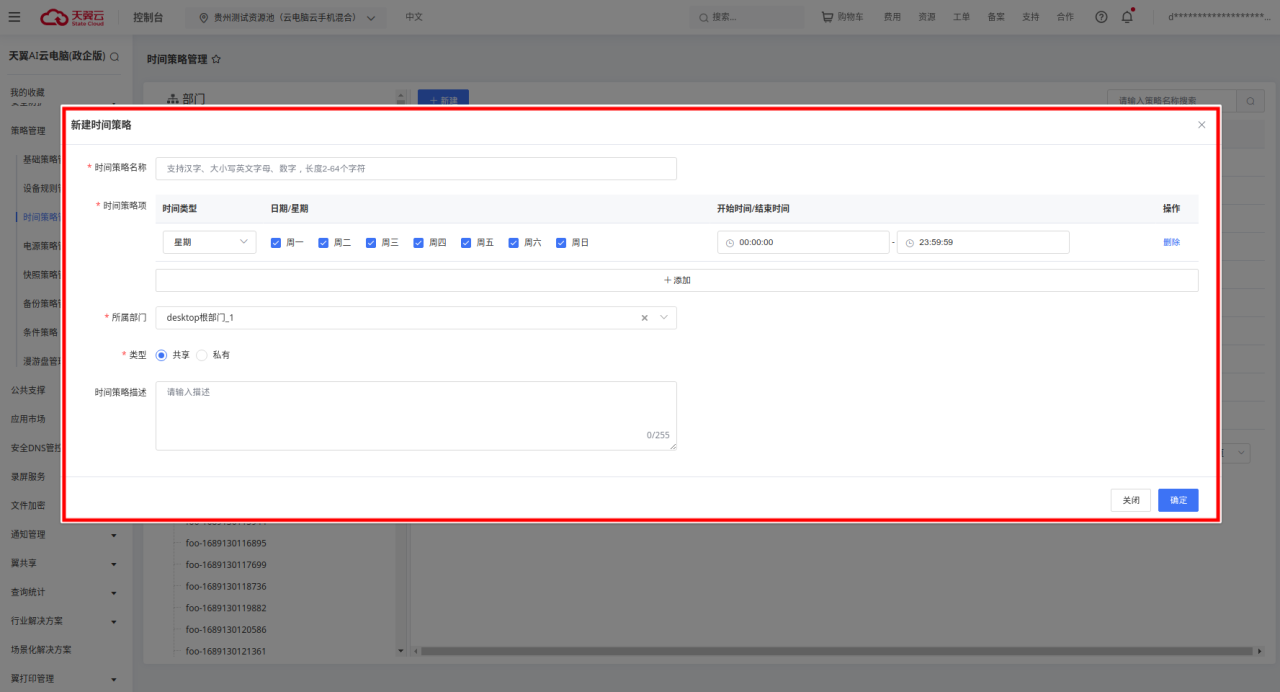Screen dimensions: 1280x692
Task: Clear the desktop根部门_1 selection with the x icon
Action: 644,318
